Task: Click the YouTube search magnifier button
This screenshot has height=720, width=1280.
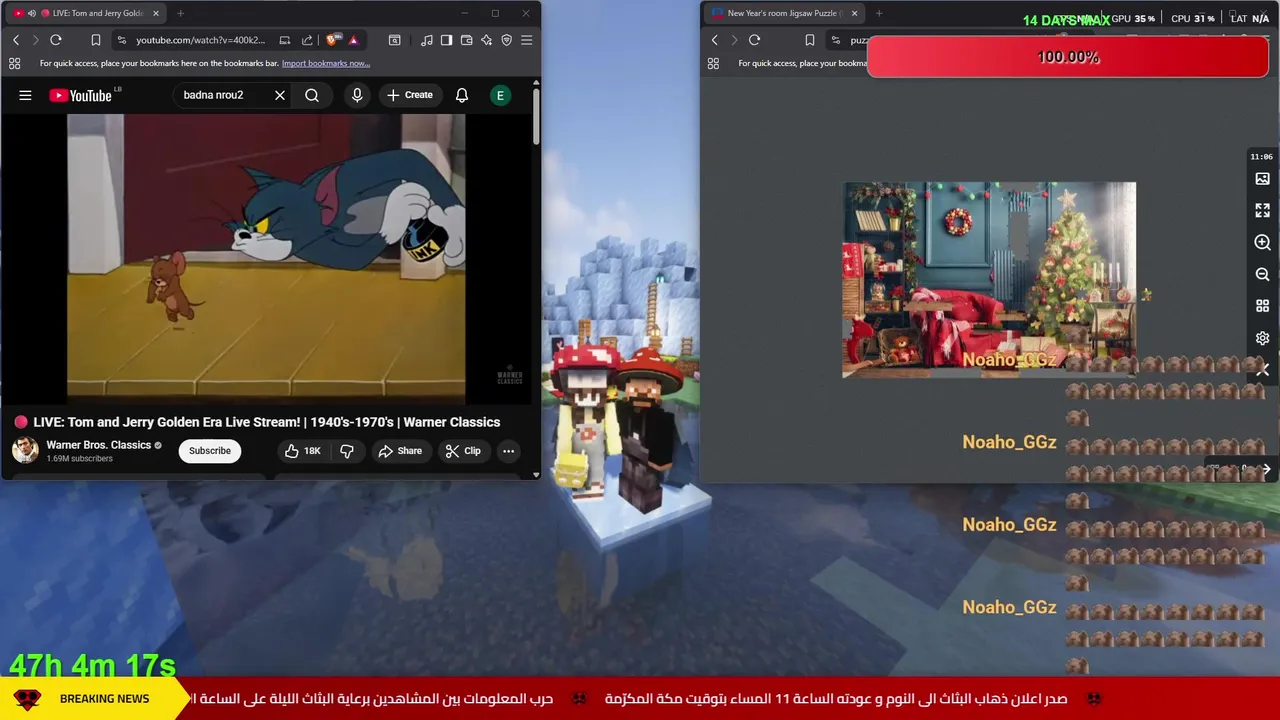Action: coord(312,95)
